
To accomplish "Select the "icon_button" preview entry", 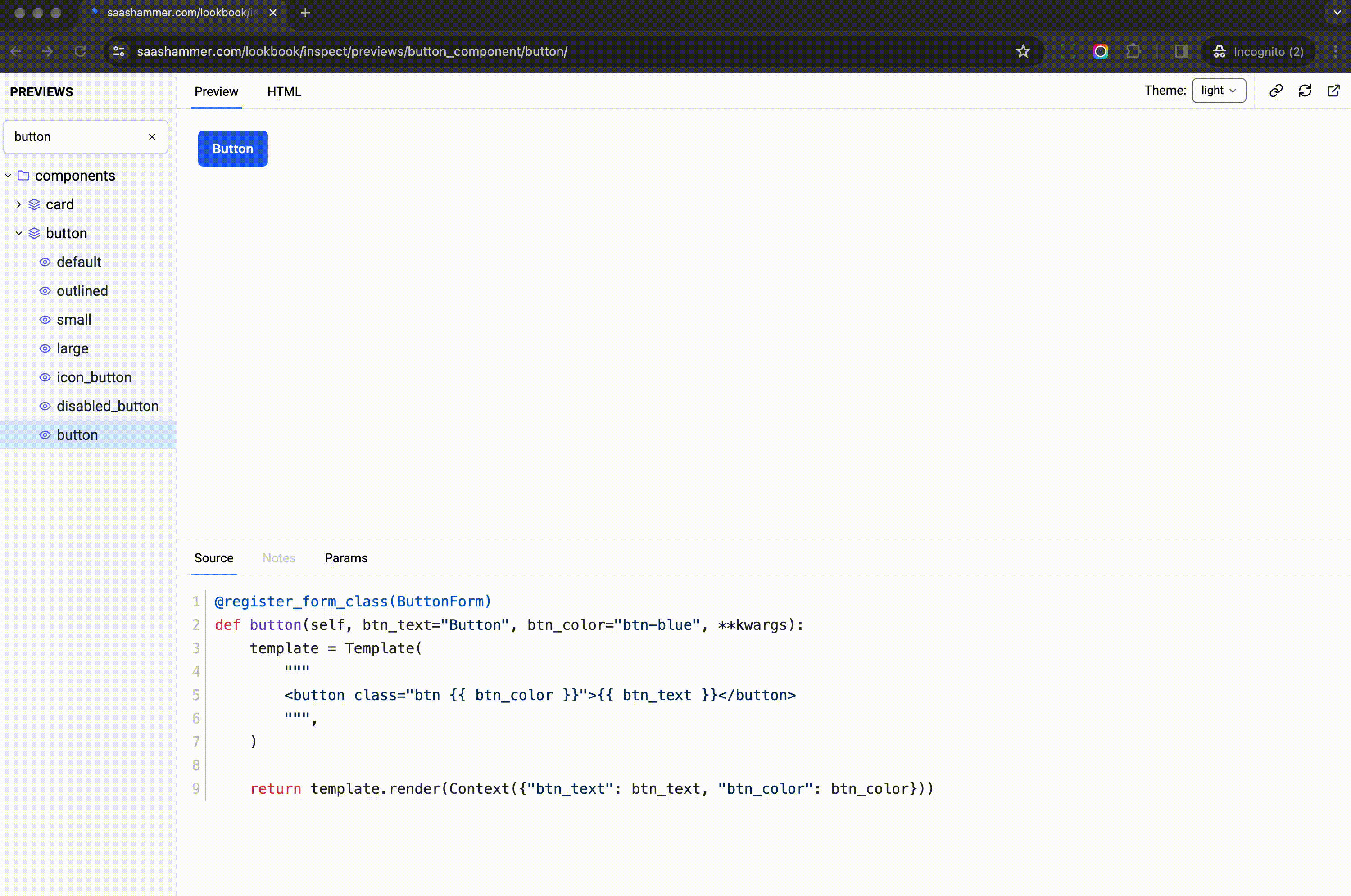I will [x=94, y=377].
